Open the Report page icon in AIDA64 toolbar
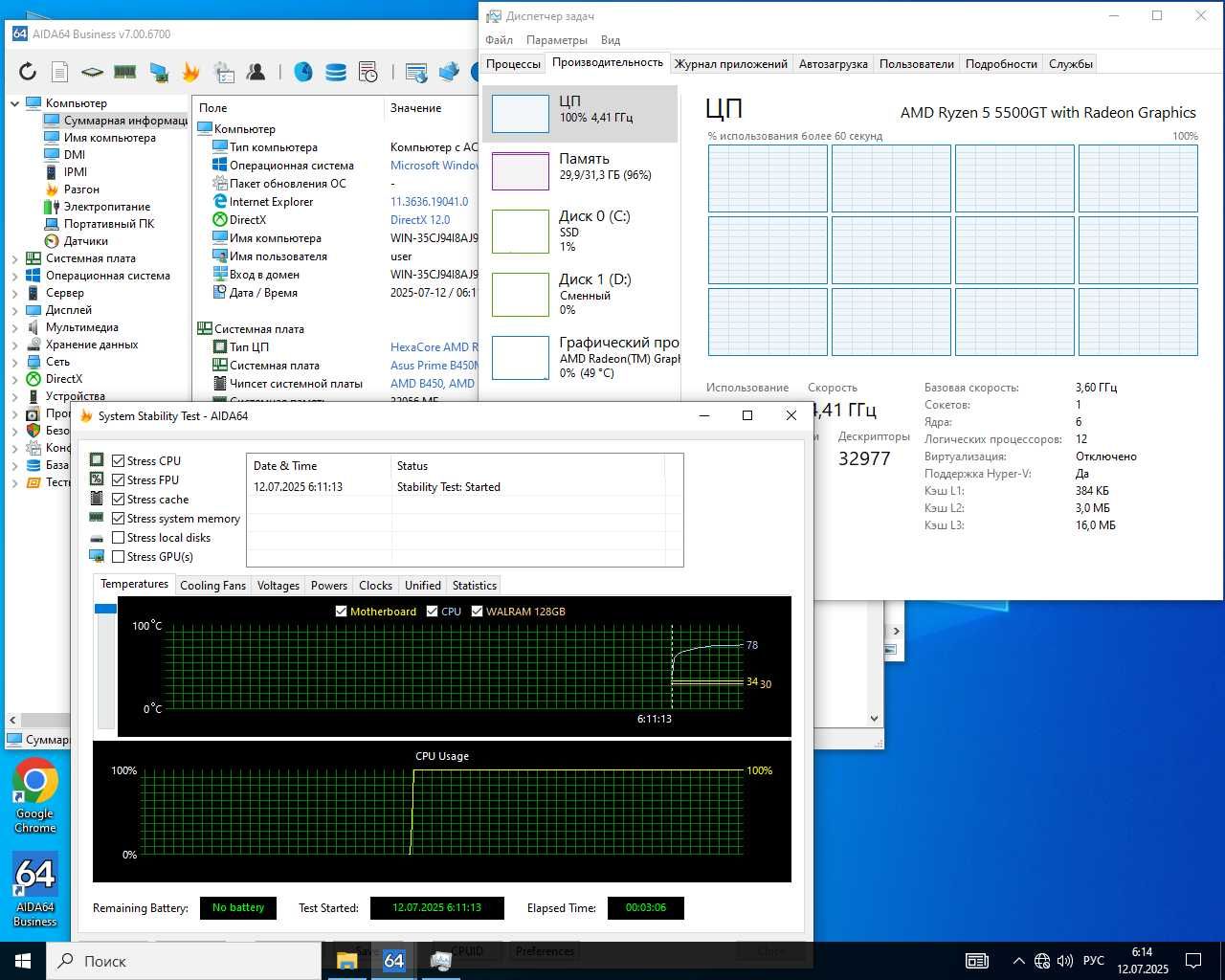1225x980 pixels. tap(59, 71)
